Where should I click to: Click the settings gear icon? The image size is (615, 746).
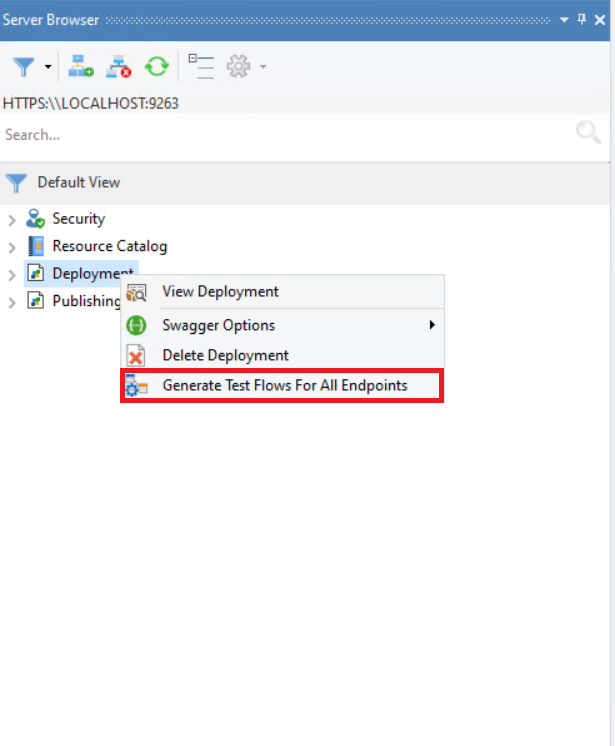238,67
